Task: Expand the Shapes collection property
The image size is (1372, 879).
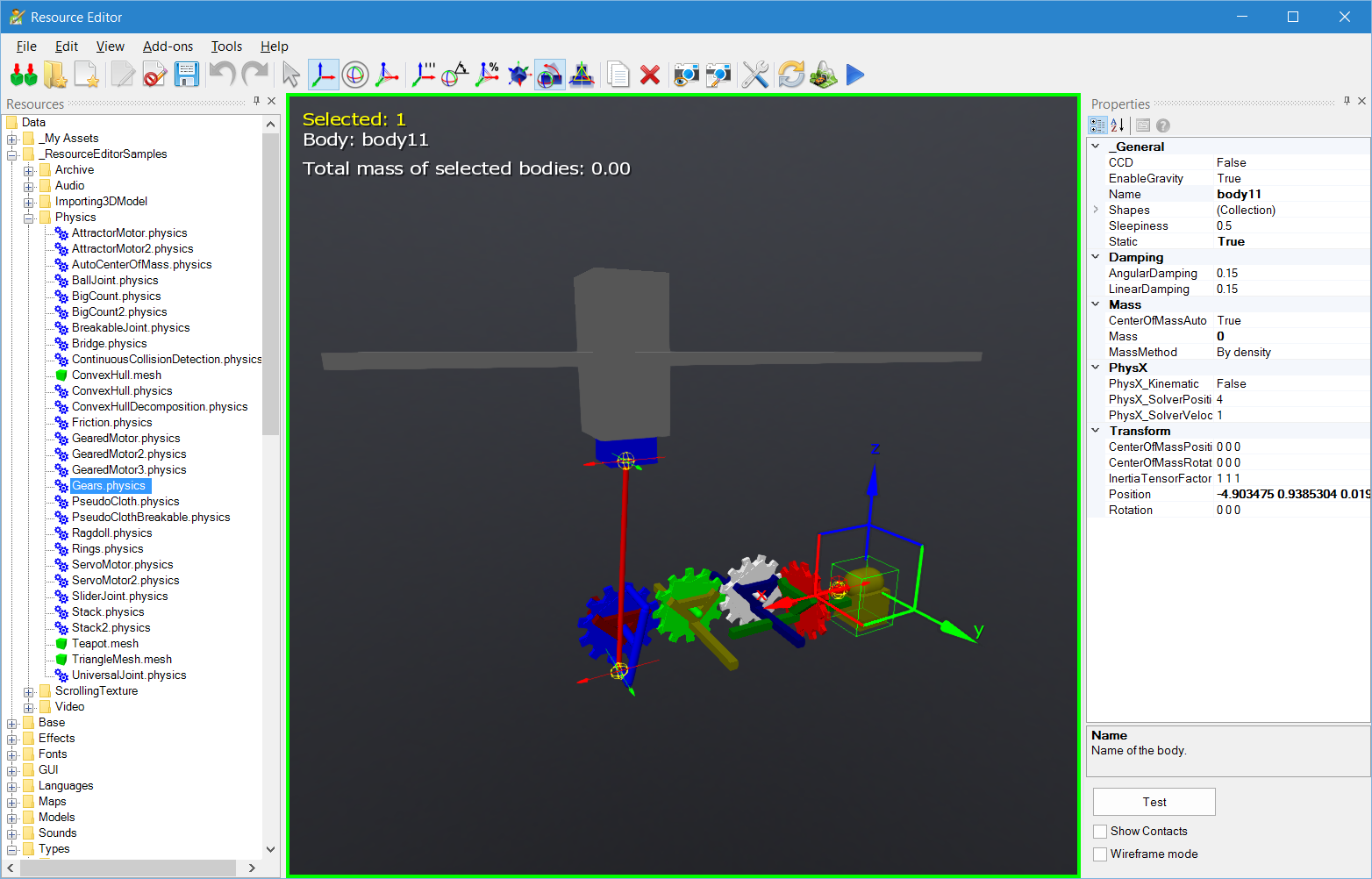Action: point(1096,210)
